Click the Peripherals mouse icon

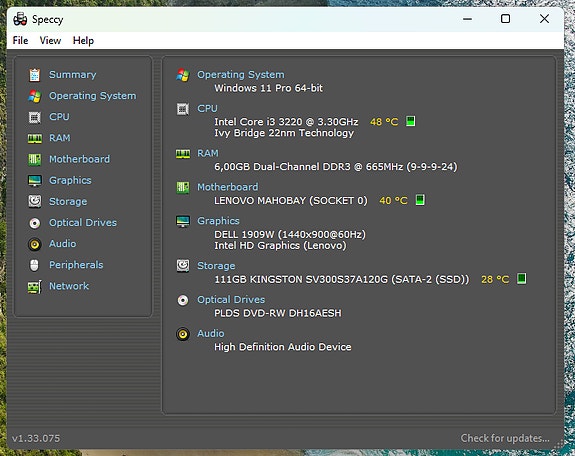34,265
